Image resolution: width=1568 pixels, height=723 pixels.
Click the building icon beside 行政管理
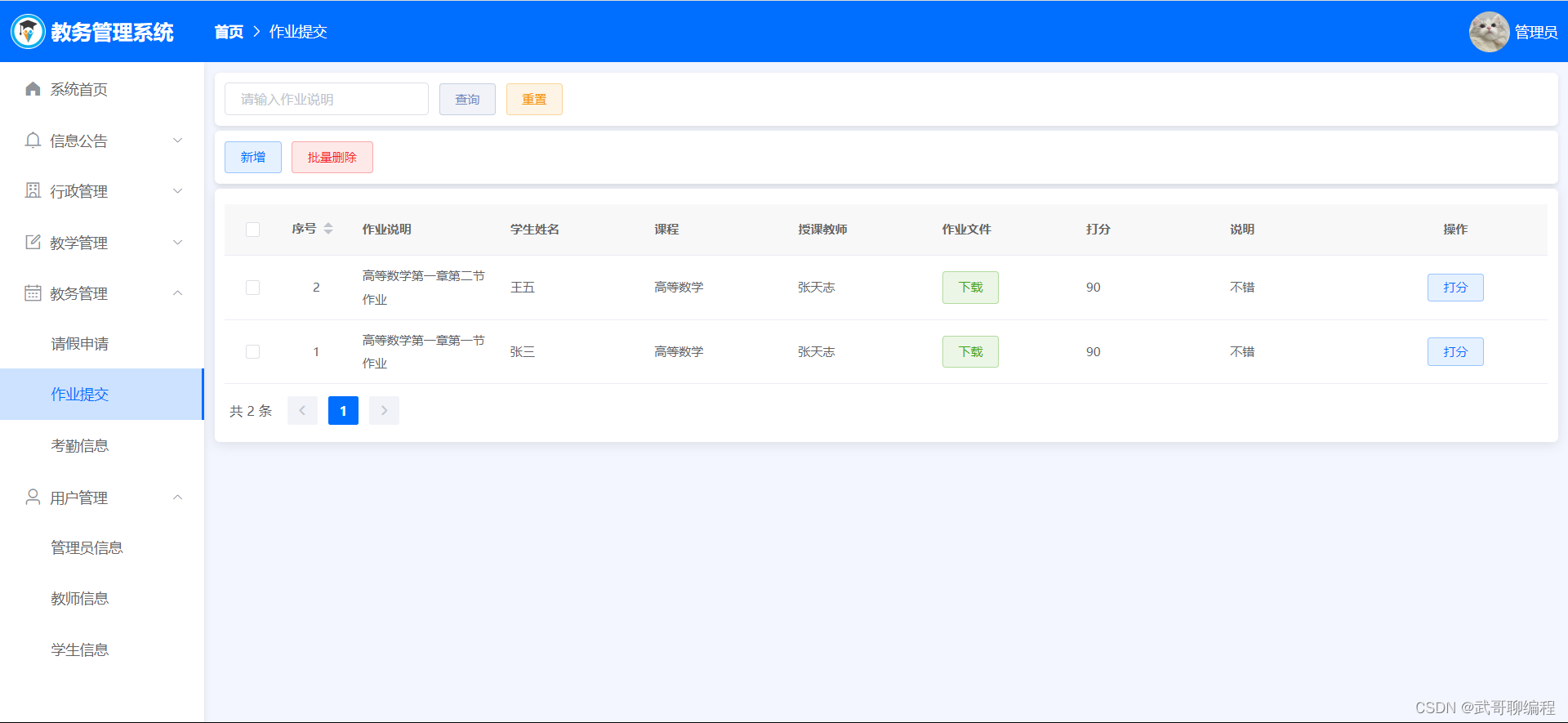pos(33,191)
